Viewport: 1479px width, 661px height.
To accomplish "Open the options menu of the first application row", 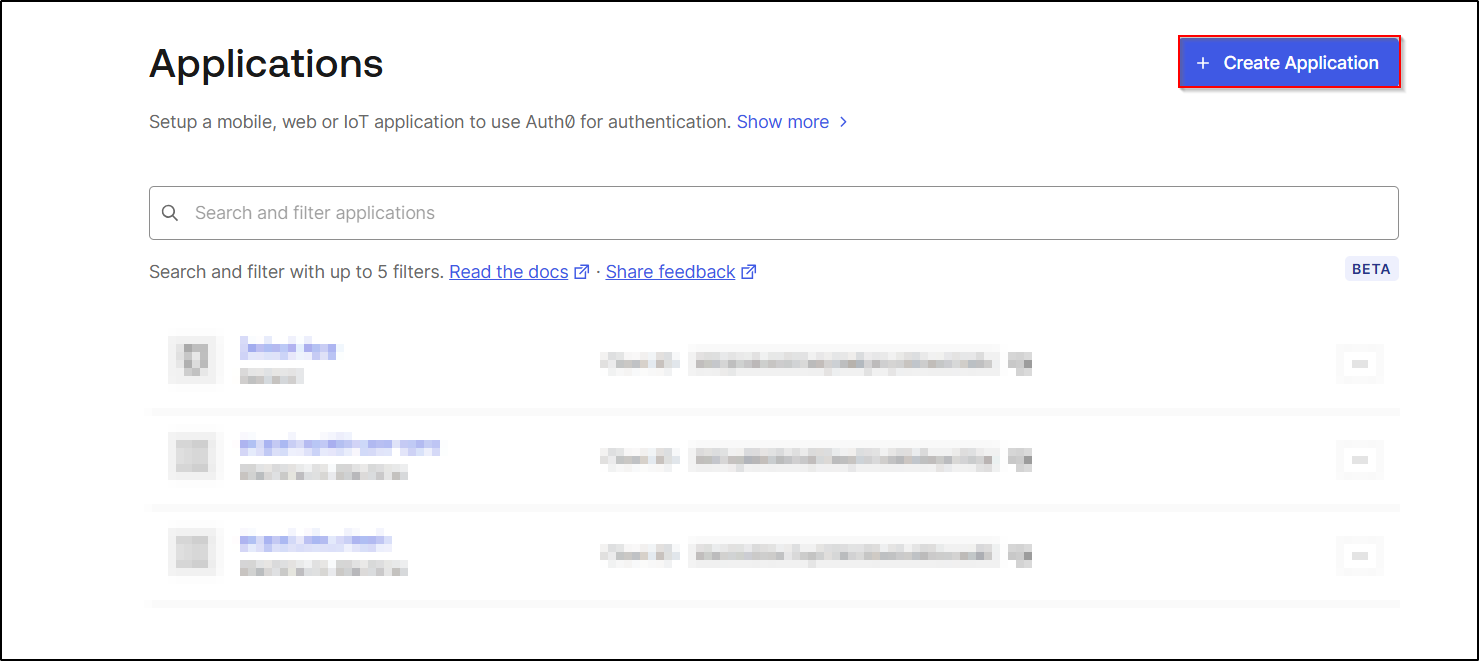I will pos(1360,363).
